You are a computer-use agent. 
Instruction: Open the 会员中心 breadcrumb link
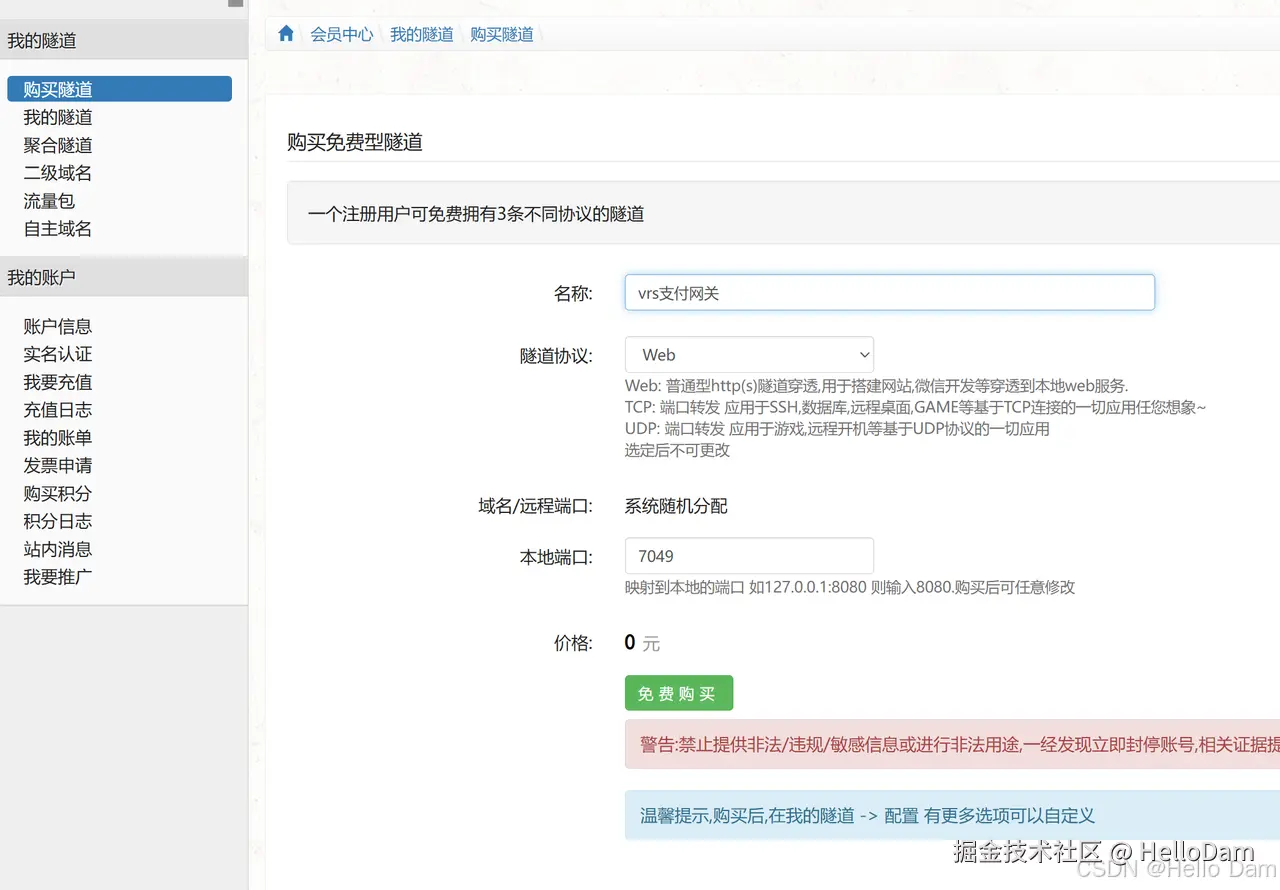coord(341,33)
